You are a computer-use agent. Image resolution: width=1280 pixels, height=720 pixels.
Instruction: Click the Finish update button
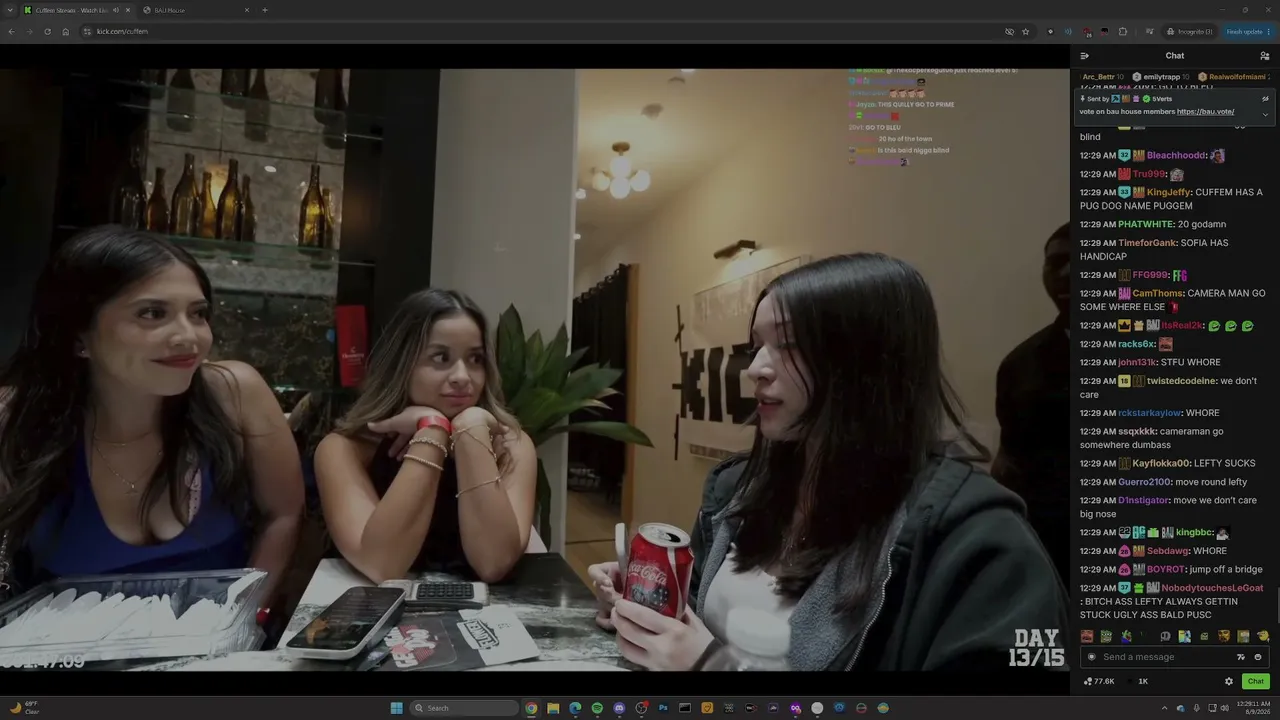(1250, 31)
